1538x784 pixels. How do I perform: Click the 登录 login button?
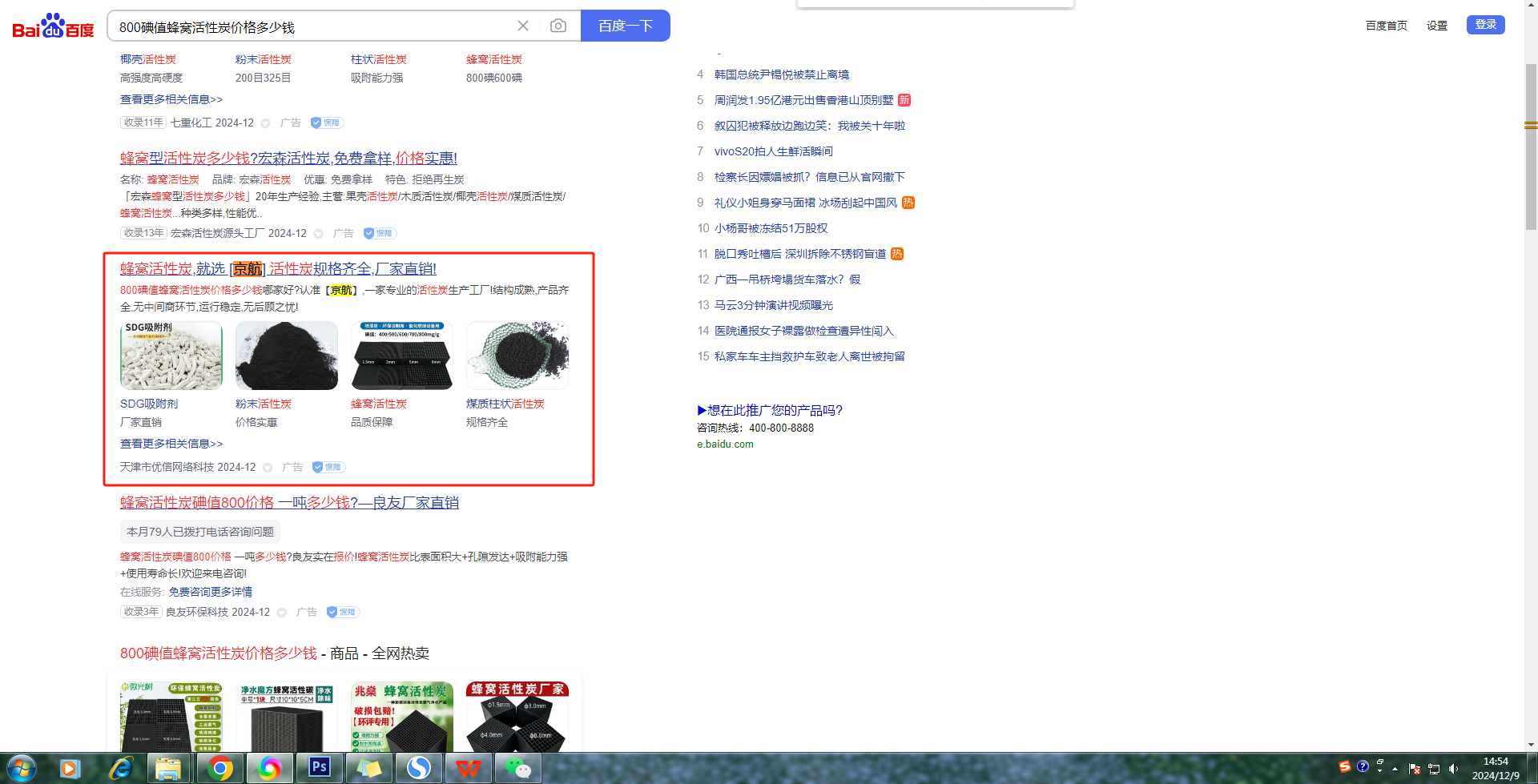1486,25
